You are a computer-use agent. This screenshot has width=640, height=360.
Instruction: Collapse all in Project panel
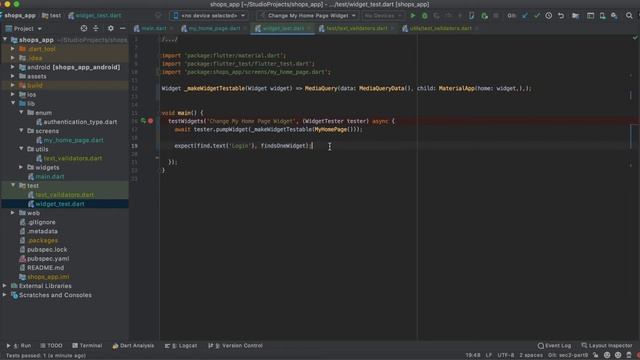coord(96,29)
